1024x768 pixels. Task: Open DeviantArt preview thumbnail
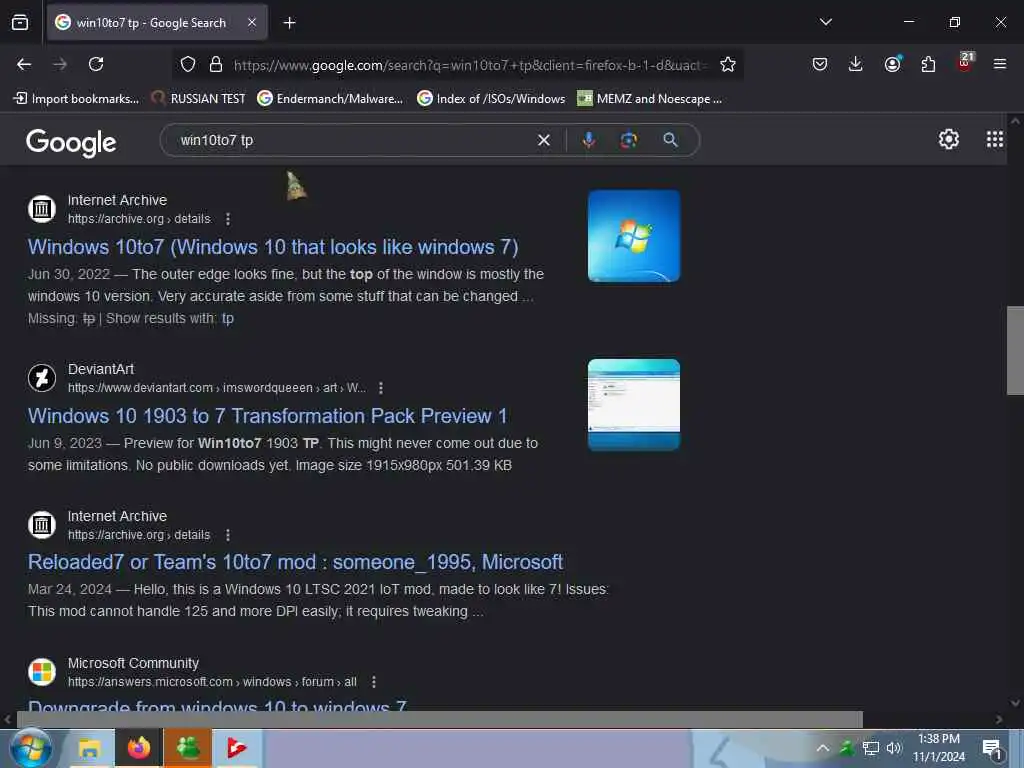[x=633, y=405]
